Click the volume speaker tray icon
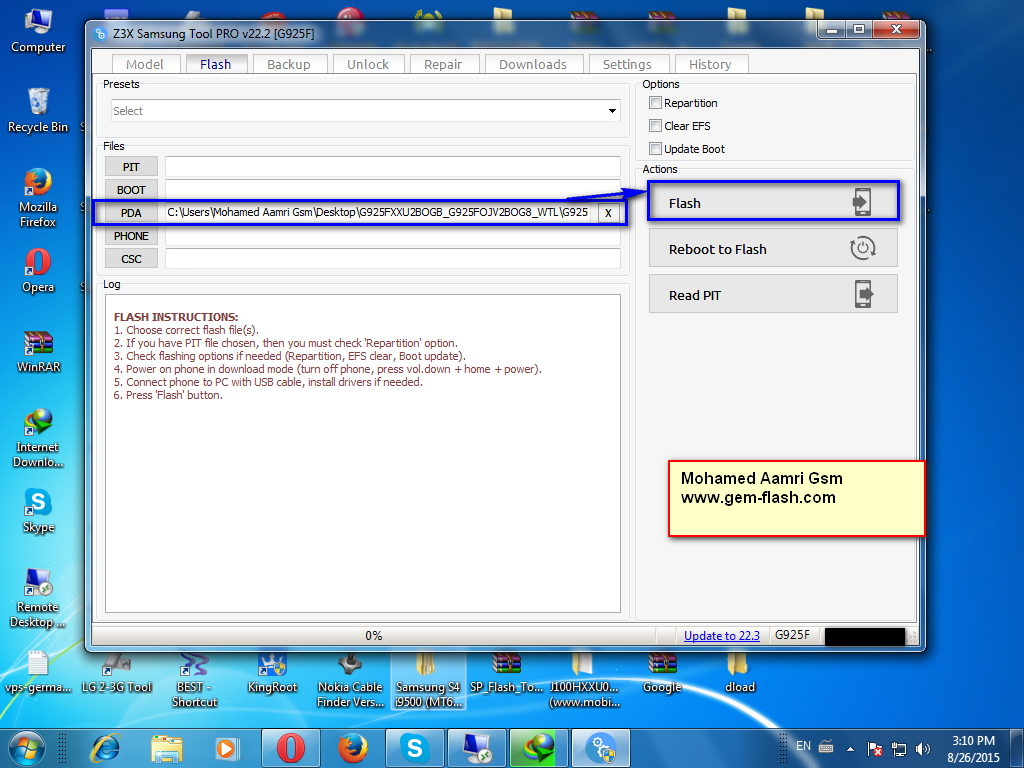The height and width of the screenshot is (768, 1024). (923, 748)
